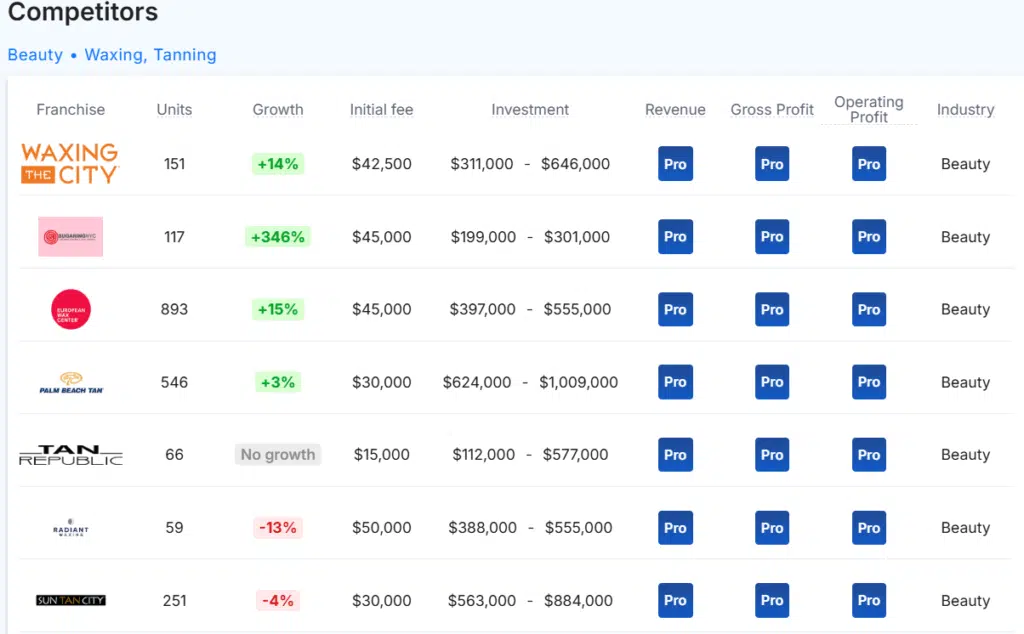Open the Waxing the City franchise logo
Viewport: 1024px width, 634px height.
tap(70, 163)
